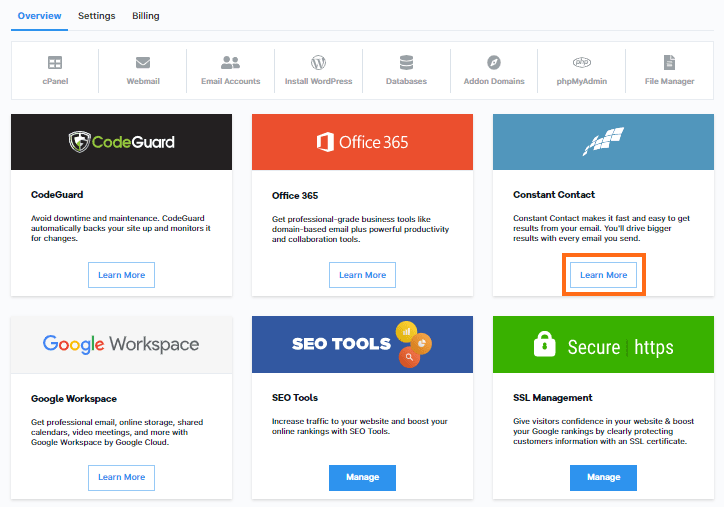
Task: Switch to the Settings tab
Action: [x=97, y=16]
